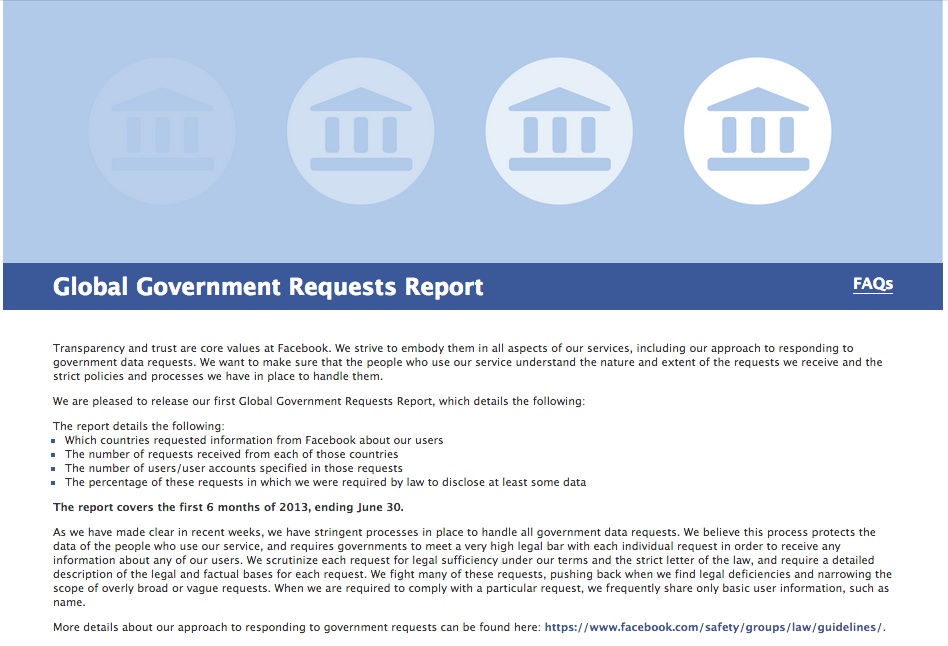Click the brightest white government building icon
The width and height of the screenshot is (948, 646).
(x=758, y=131)
